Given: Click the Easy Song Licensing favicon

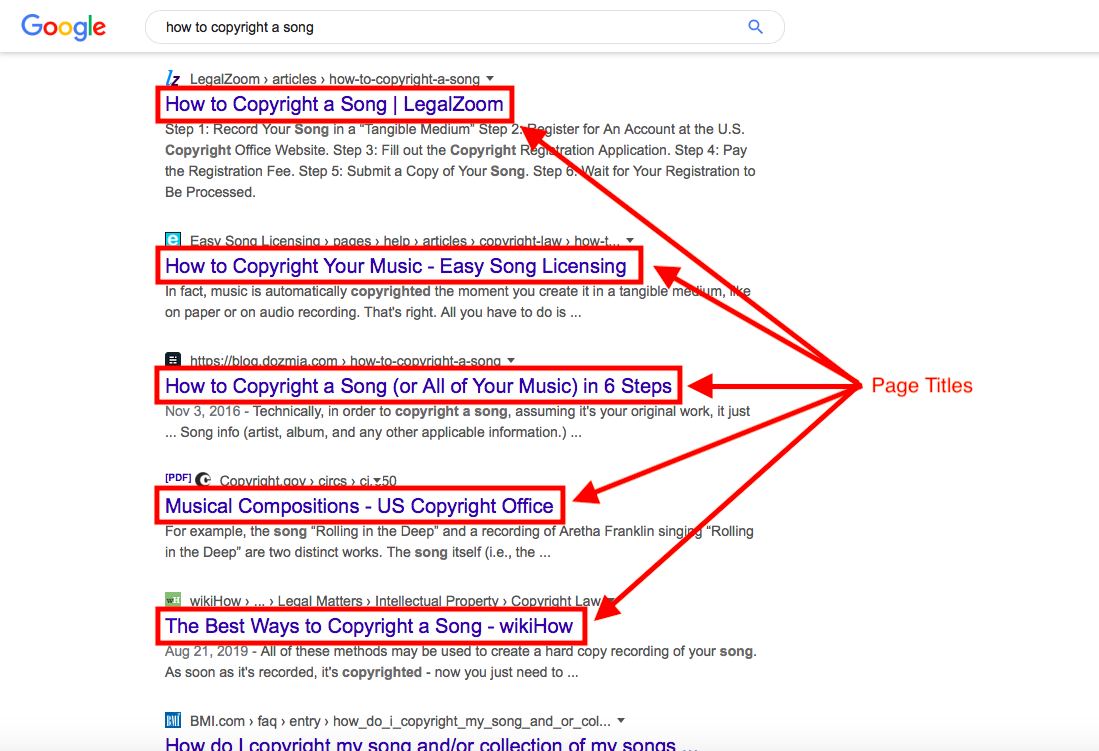Looking at the screenshot, I should [x=172, y=241].
